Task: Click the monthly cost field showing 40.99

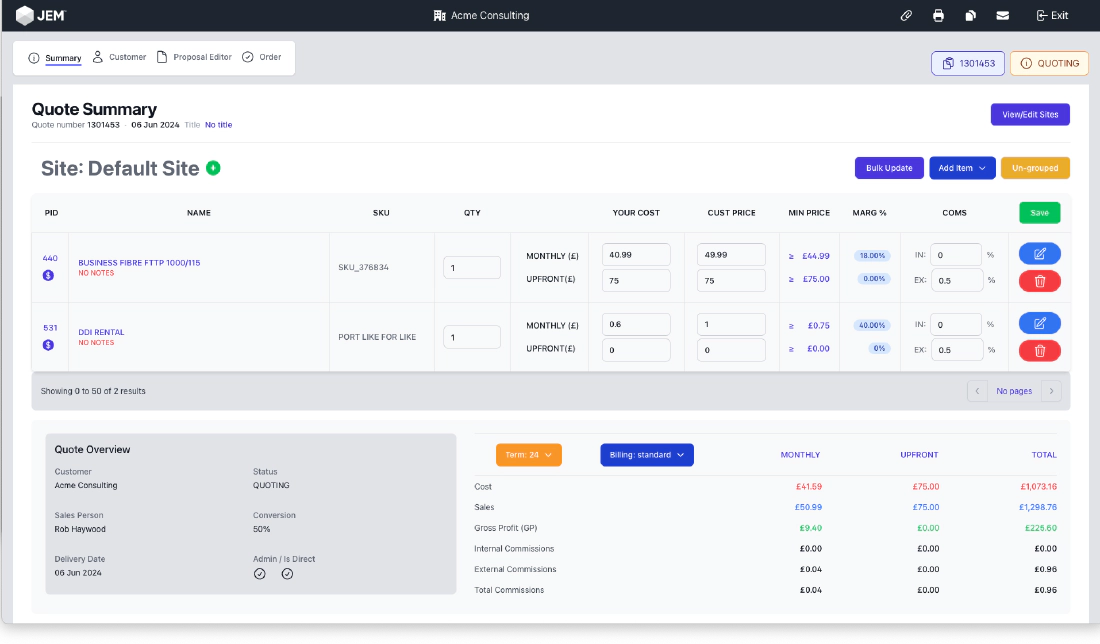Action: coord(636,255)
